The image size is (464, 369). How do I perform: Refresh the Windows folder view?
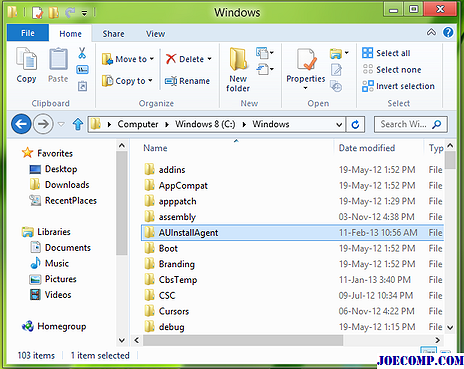355,124
